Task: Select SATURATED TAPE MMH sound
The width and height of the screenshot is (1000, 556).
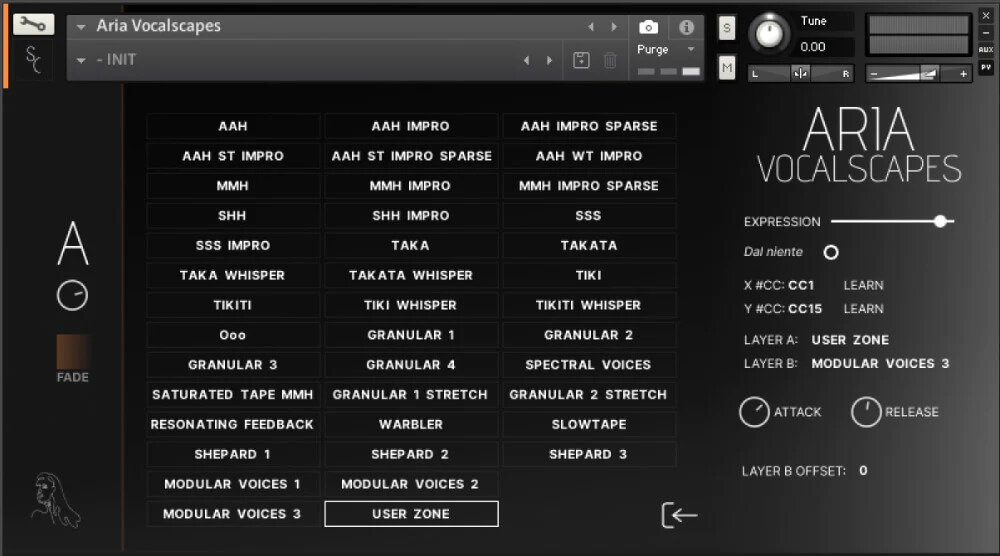Action: [x=233, y=395]
